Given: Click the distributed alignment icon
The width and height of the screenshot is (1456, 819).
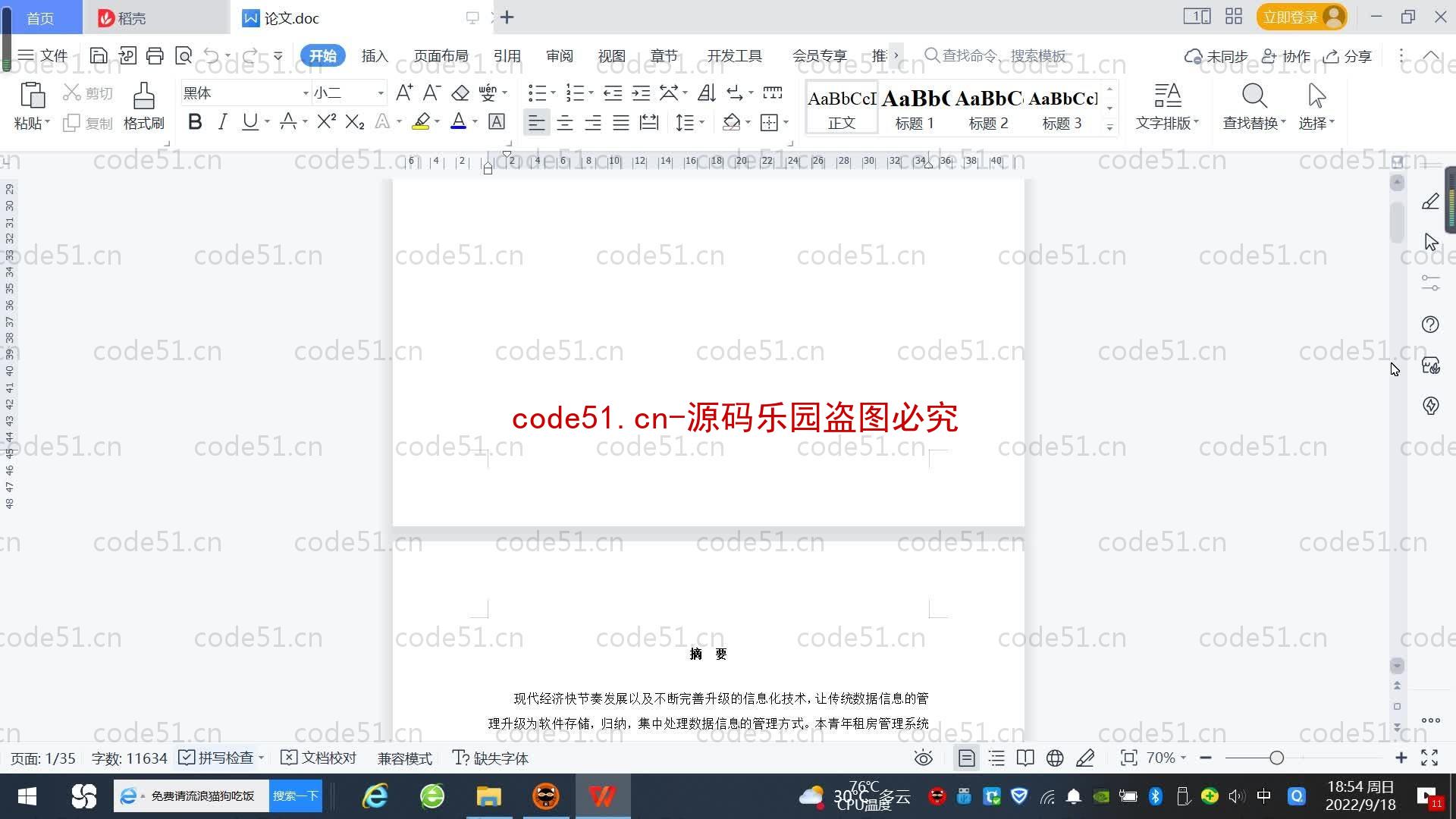Looking at the screenshot, I should click(649, 122).
